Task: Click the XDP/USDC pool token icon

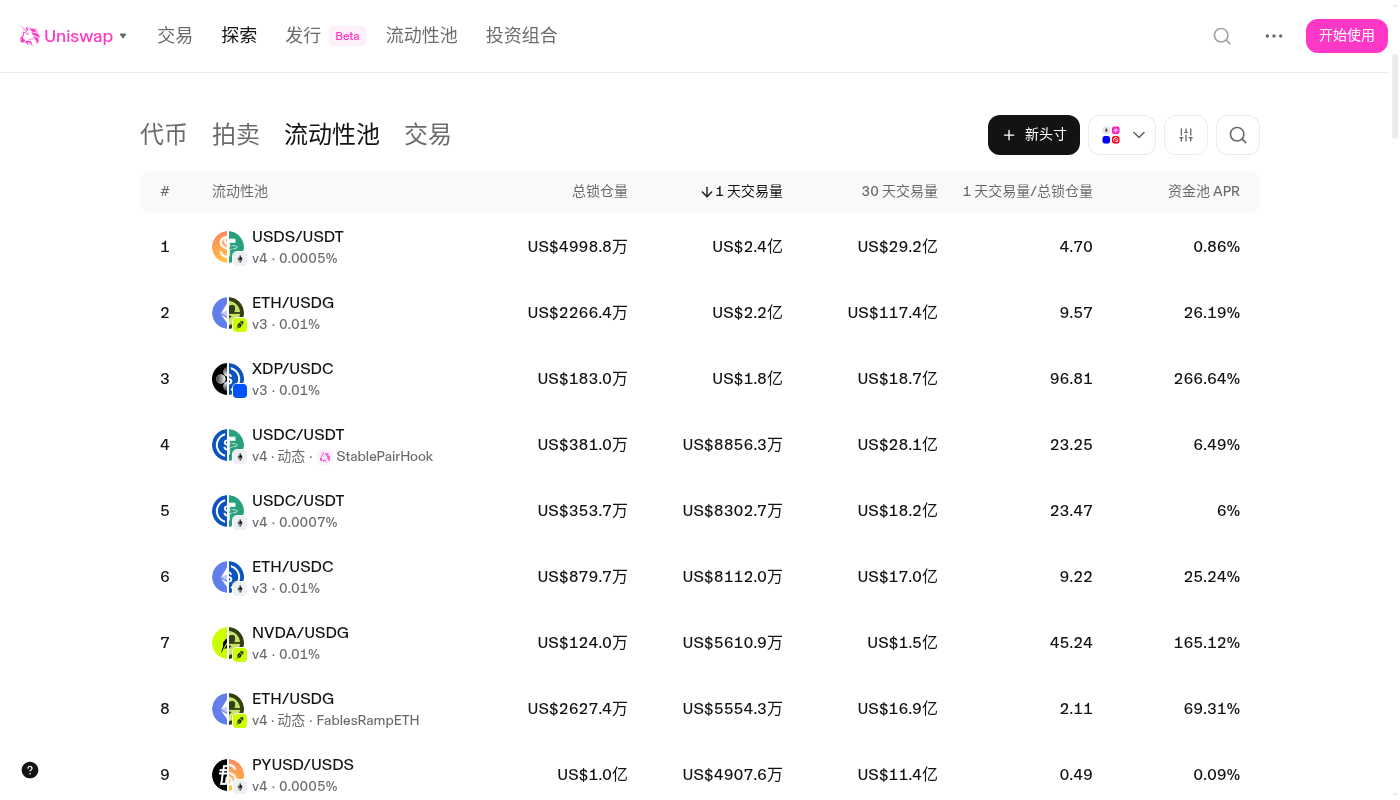Action: tap(228, 379)
